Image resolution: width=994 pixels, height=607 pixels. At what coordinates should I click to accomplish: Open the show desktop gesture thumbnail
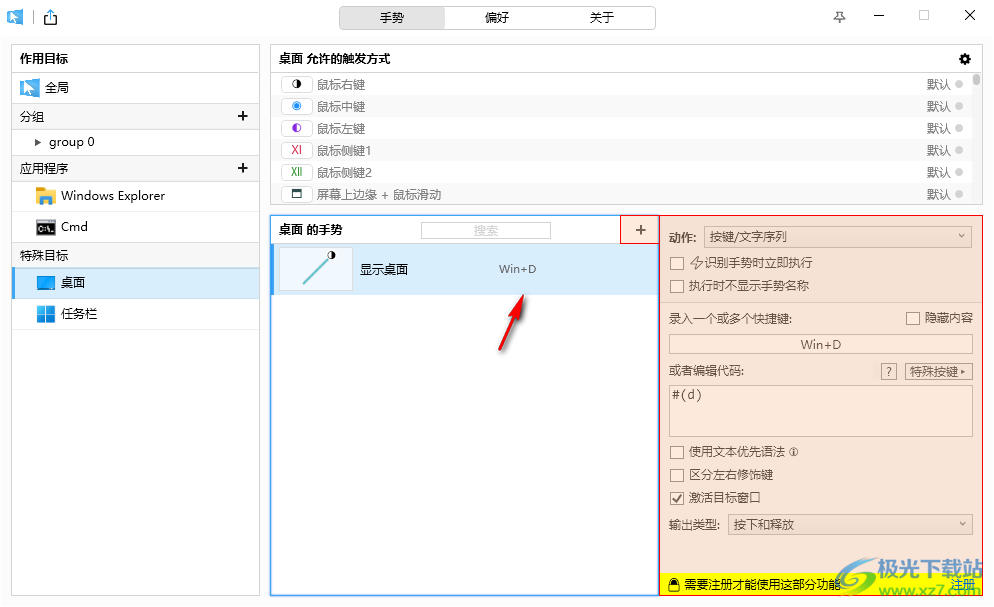coord(316,269)
